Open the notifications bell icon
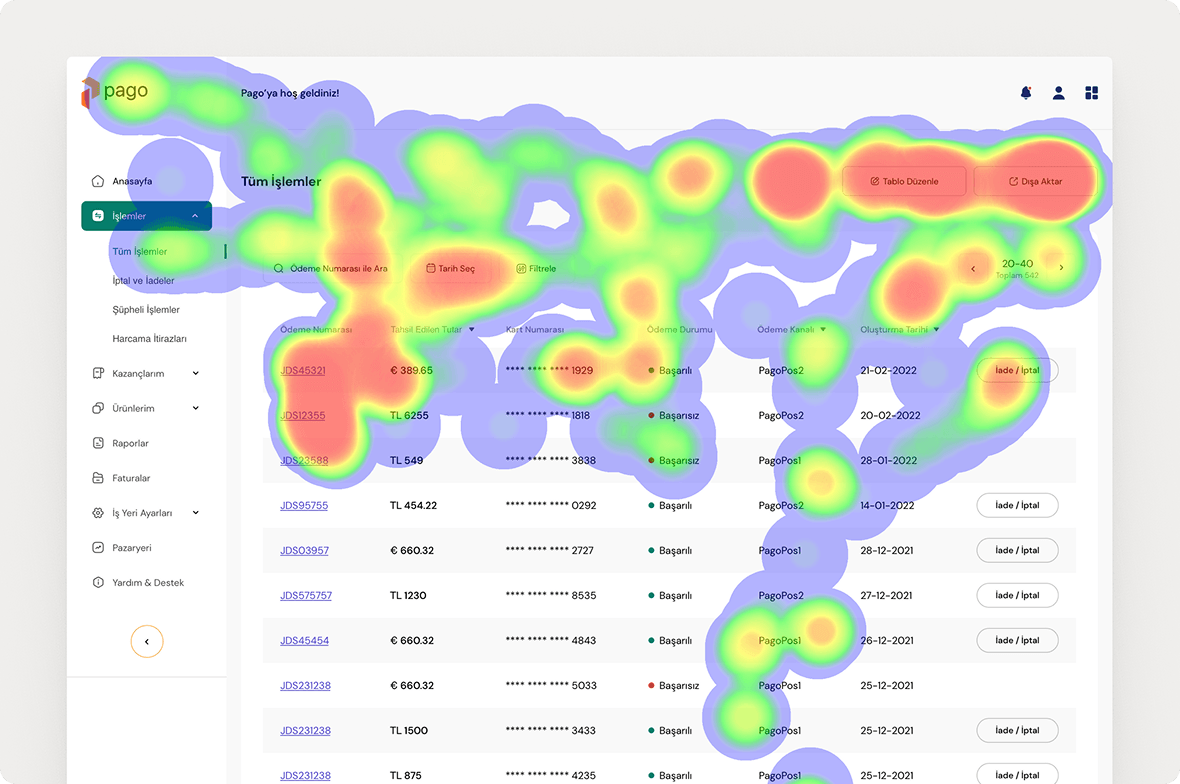The height and width of the screenshot is (784, 1180). pos(1025,92)
